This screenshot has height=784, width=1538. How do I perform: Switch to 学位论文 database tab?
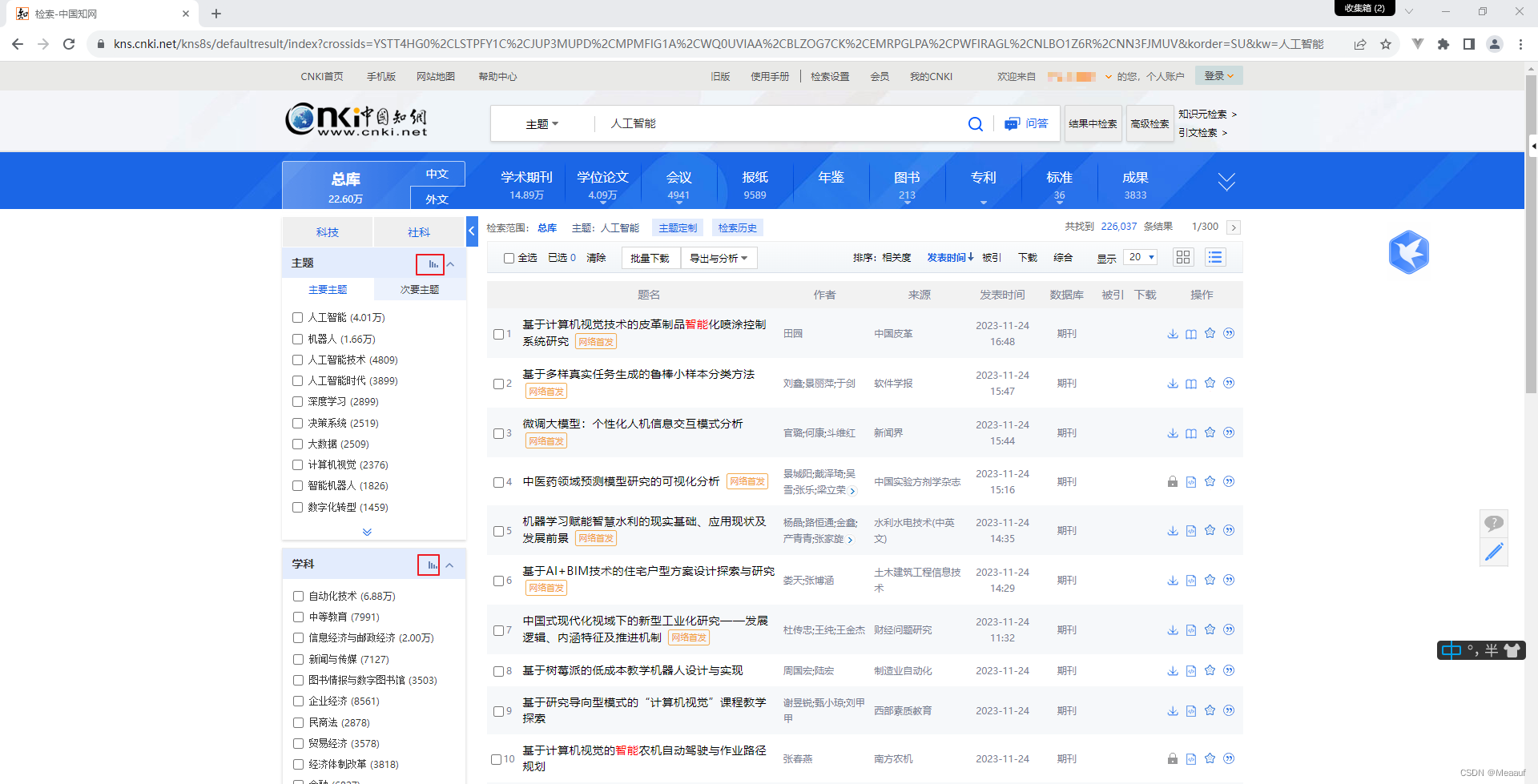[x=602, y=184]
